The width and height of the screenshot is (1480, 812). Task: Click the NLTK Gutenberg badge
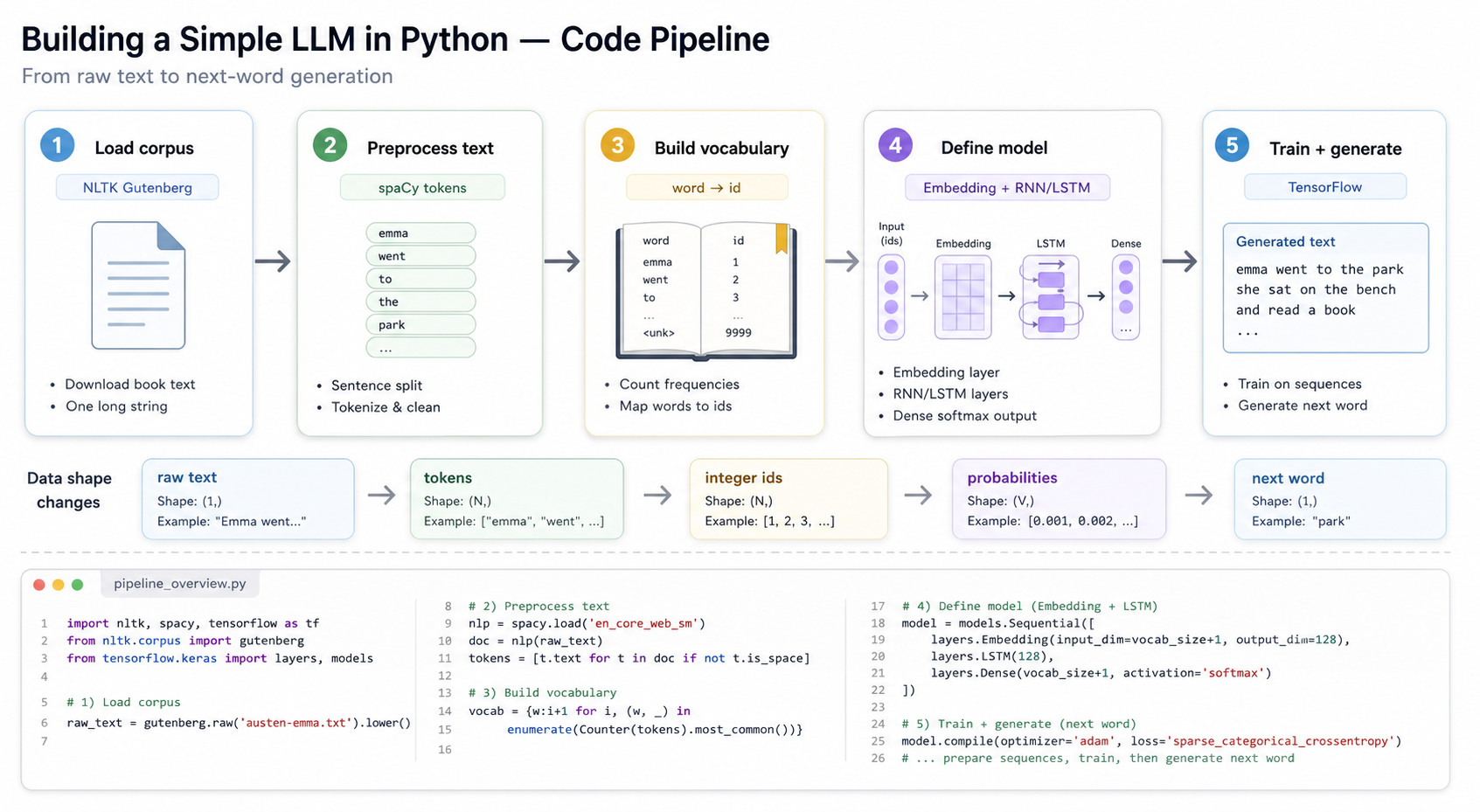(x=137, y=187)
